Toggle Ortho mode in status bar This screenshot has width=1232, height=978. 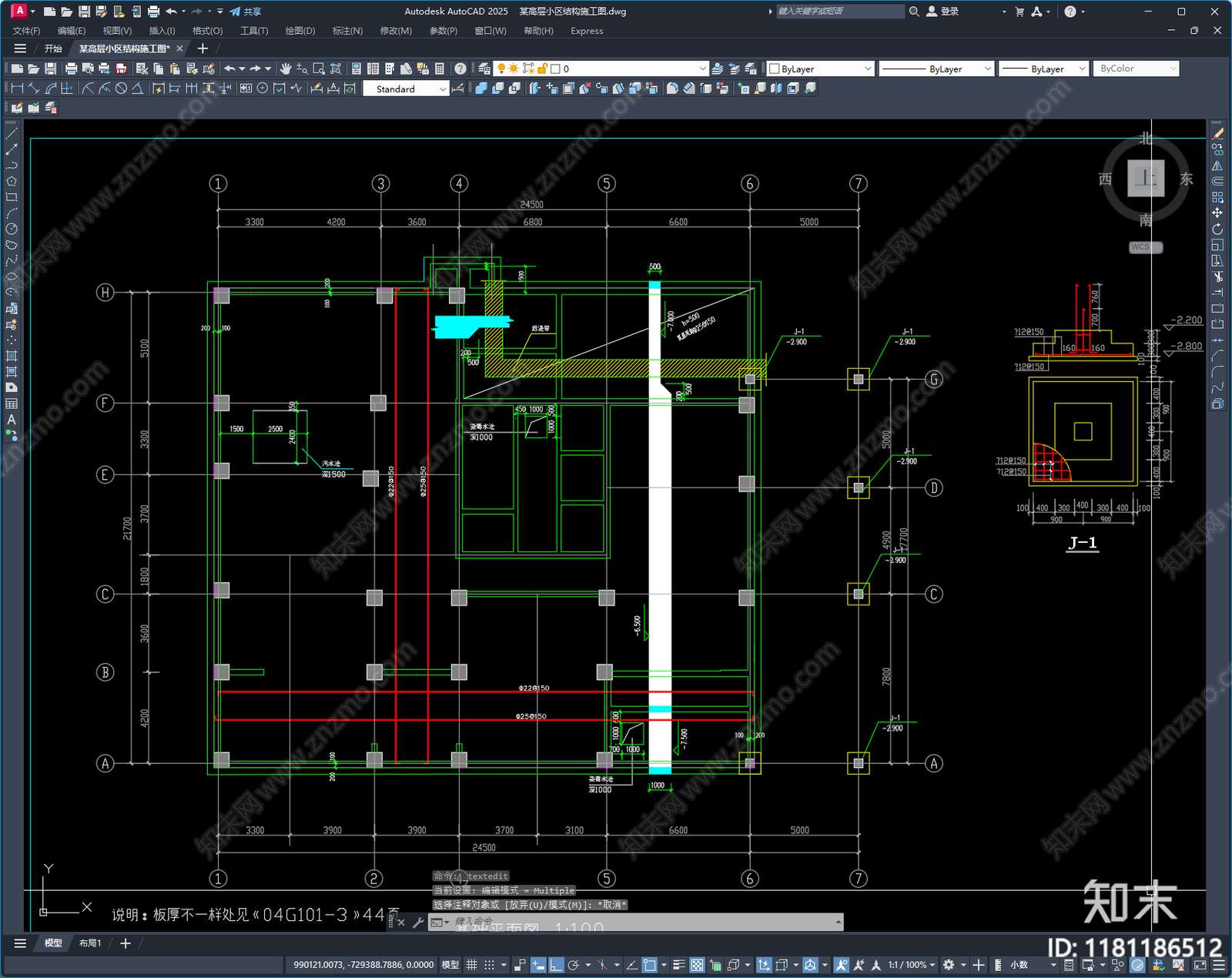(x=556, y=965)
